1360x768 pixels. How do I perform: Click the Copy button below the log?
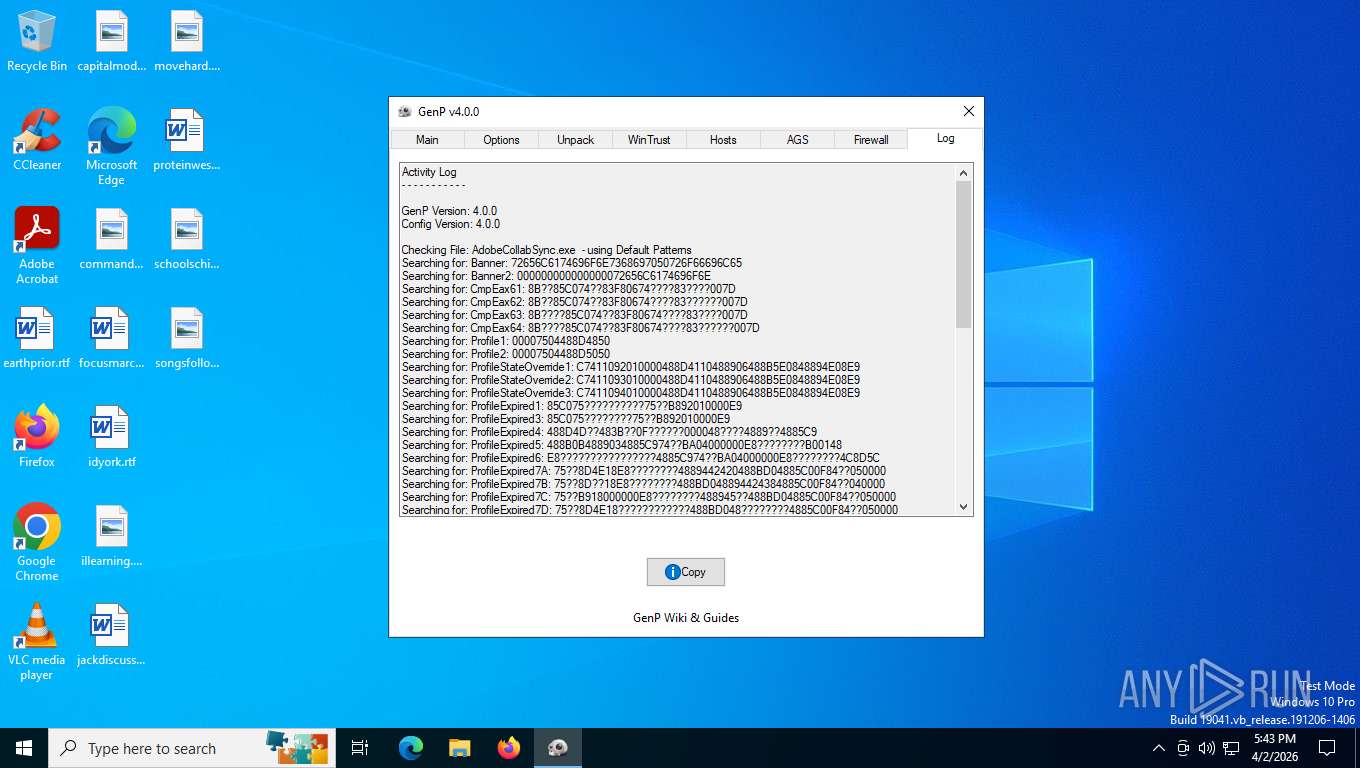[x=685, y=572]
